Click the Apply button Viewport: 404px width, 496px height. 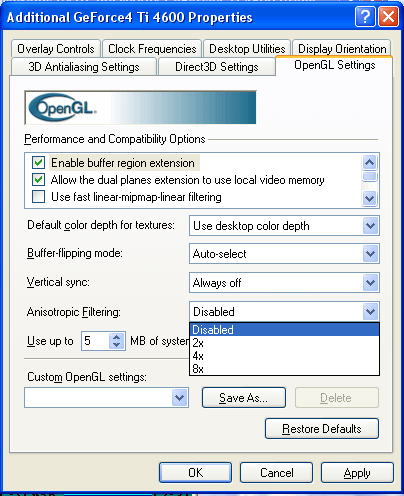click(357, 472)
